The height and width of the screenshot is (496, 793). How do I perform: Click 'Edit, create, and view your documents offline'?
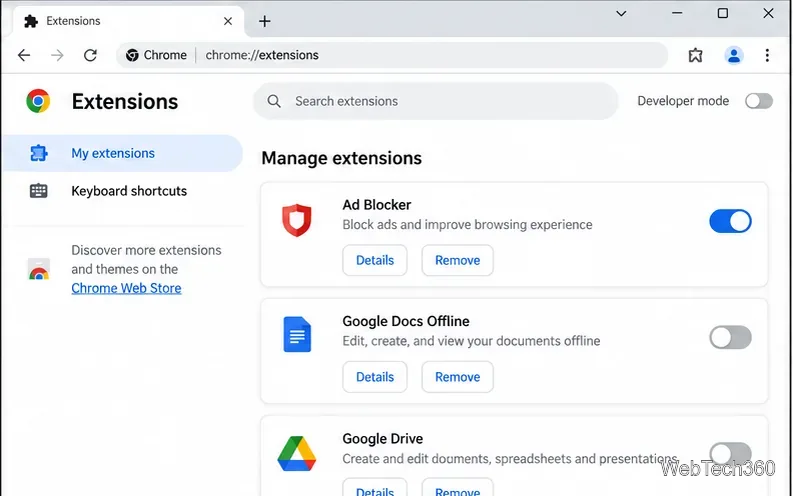coord(471,341)
